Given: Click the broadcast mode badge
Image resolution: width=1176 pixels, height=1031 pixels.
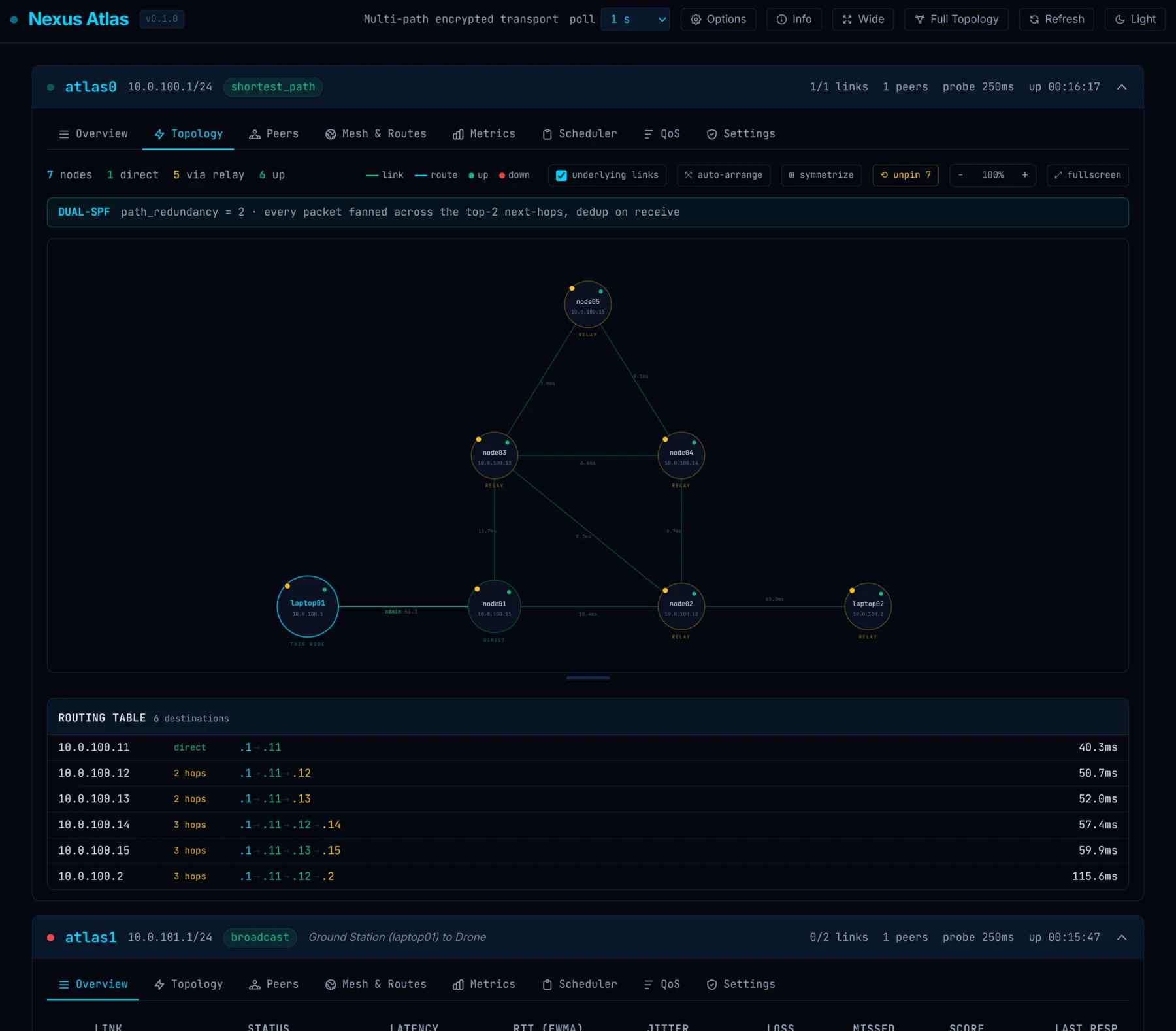Looking at the screenshot, I should [260, 938].
